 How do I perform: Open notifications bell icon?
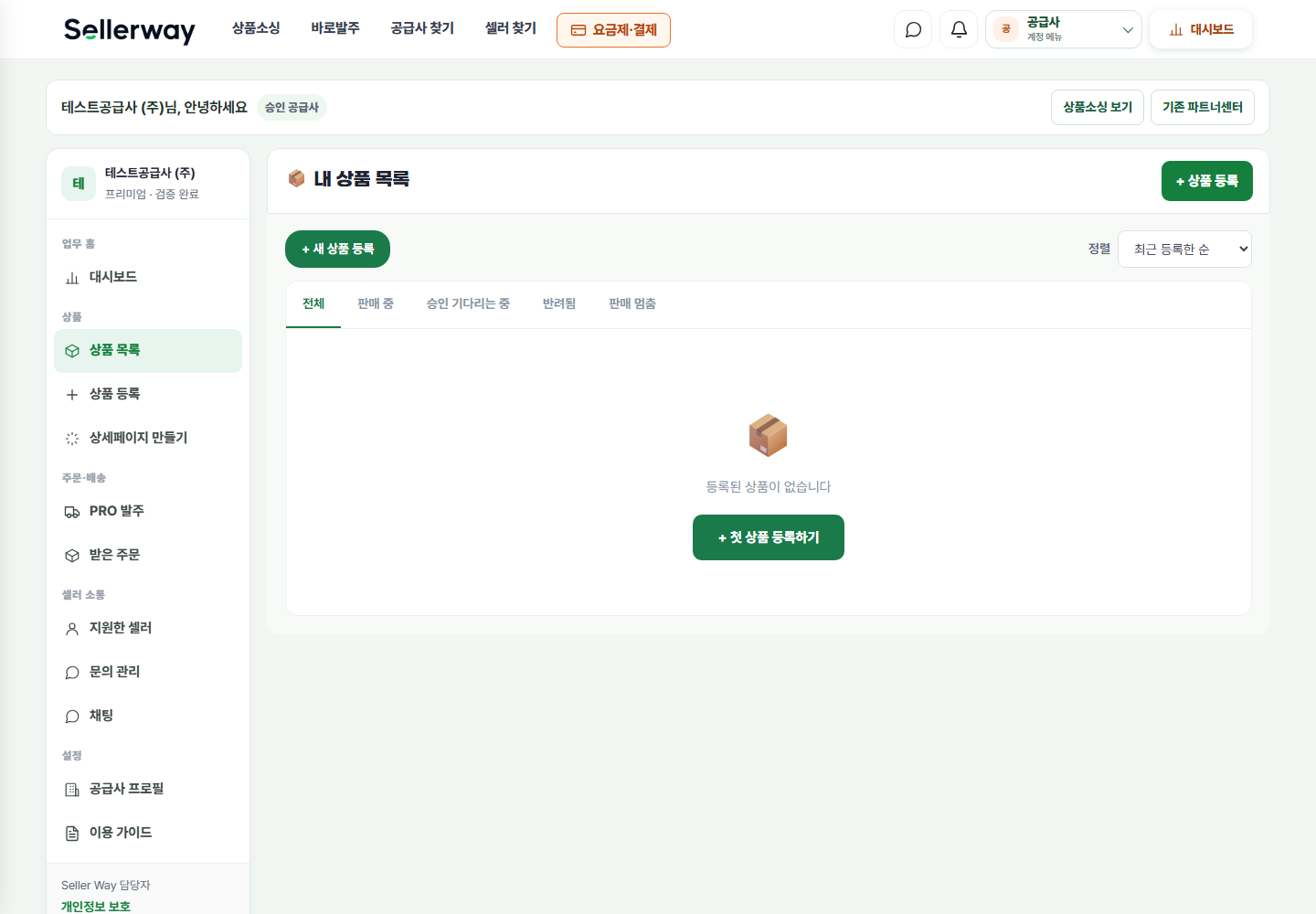coord(959,29)
